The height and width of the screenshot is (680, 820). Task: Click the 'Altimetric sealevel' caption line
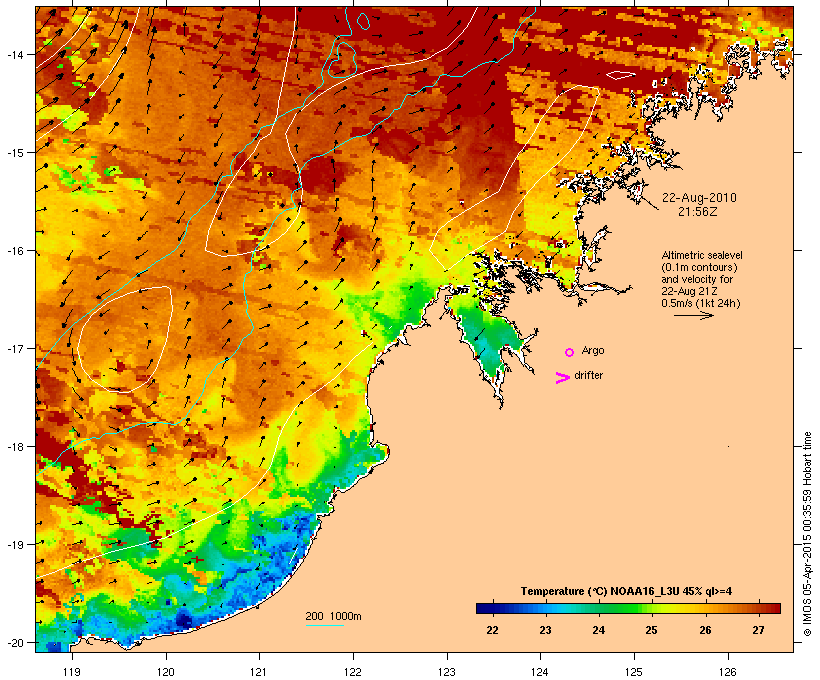pyautogui.click(x=702, y=255)
